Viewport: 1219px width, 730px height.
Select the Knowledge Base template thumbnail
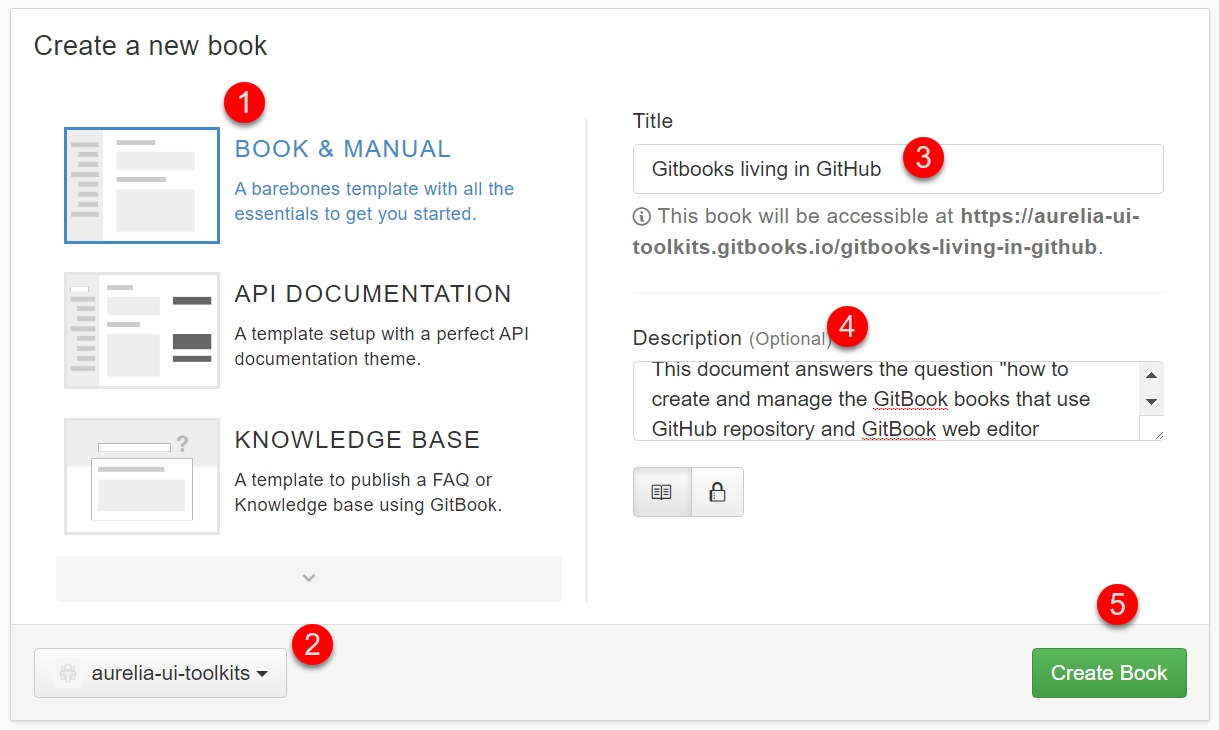142,476
